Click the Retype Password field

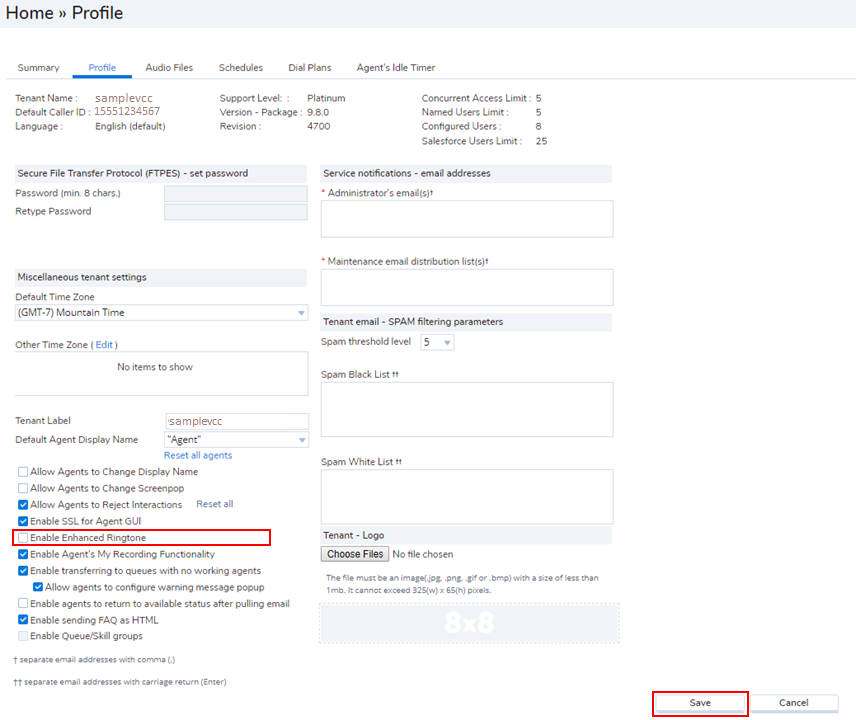[x=236, y=212]
